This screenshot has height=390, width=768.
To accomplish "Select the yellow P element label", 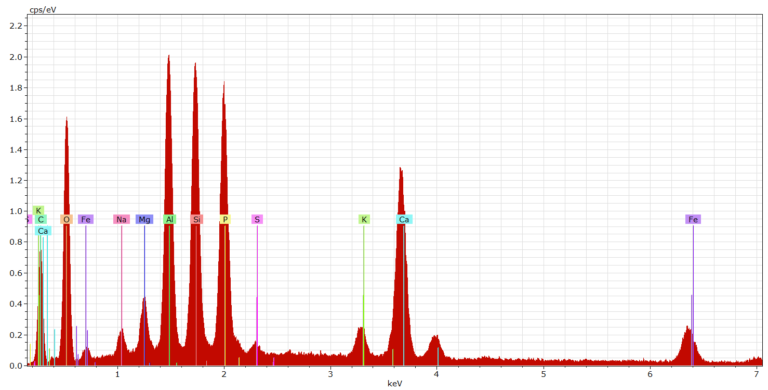I will coord(225,219).
